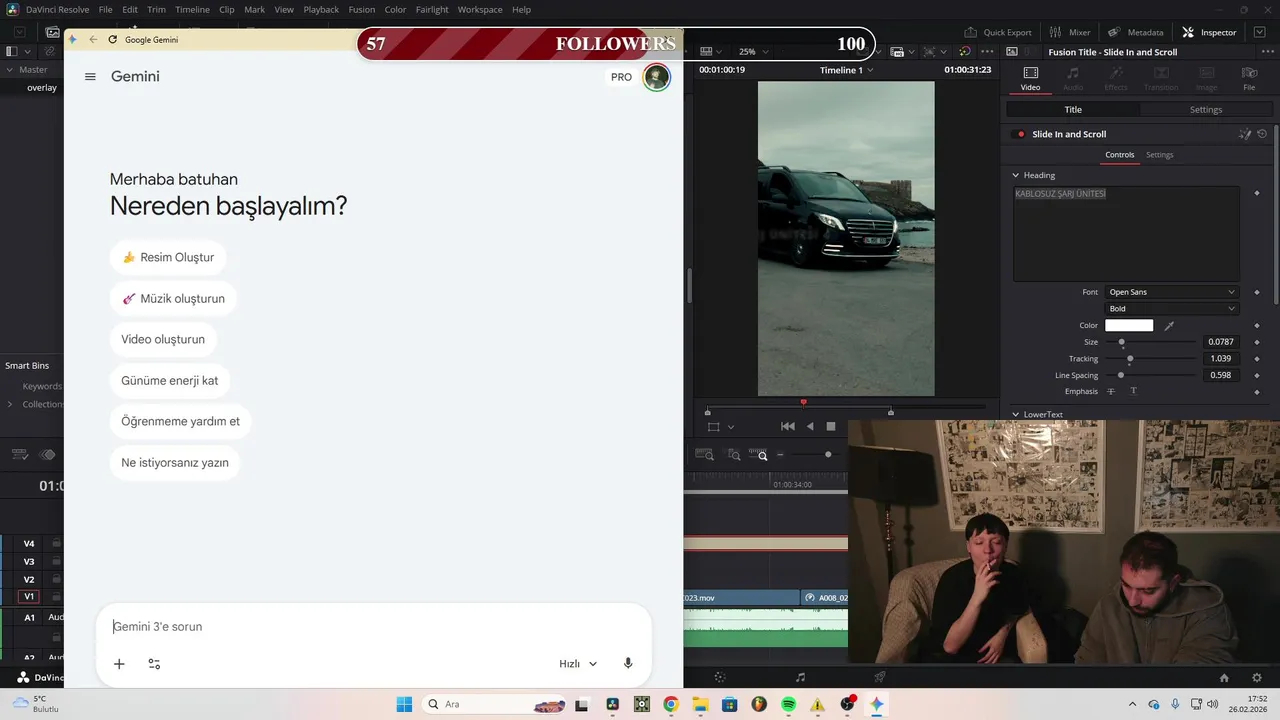Image resolution: width=1280 pixels, height=720 pixels.
Task: Expand the LowerText section
Action: (1016, 414)
